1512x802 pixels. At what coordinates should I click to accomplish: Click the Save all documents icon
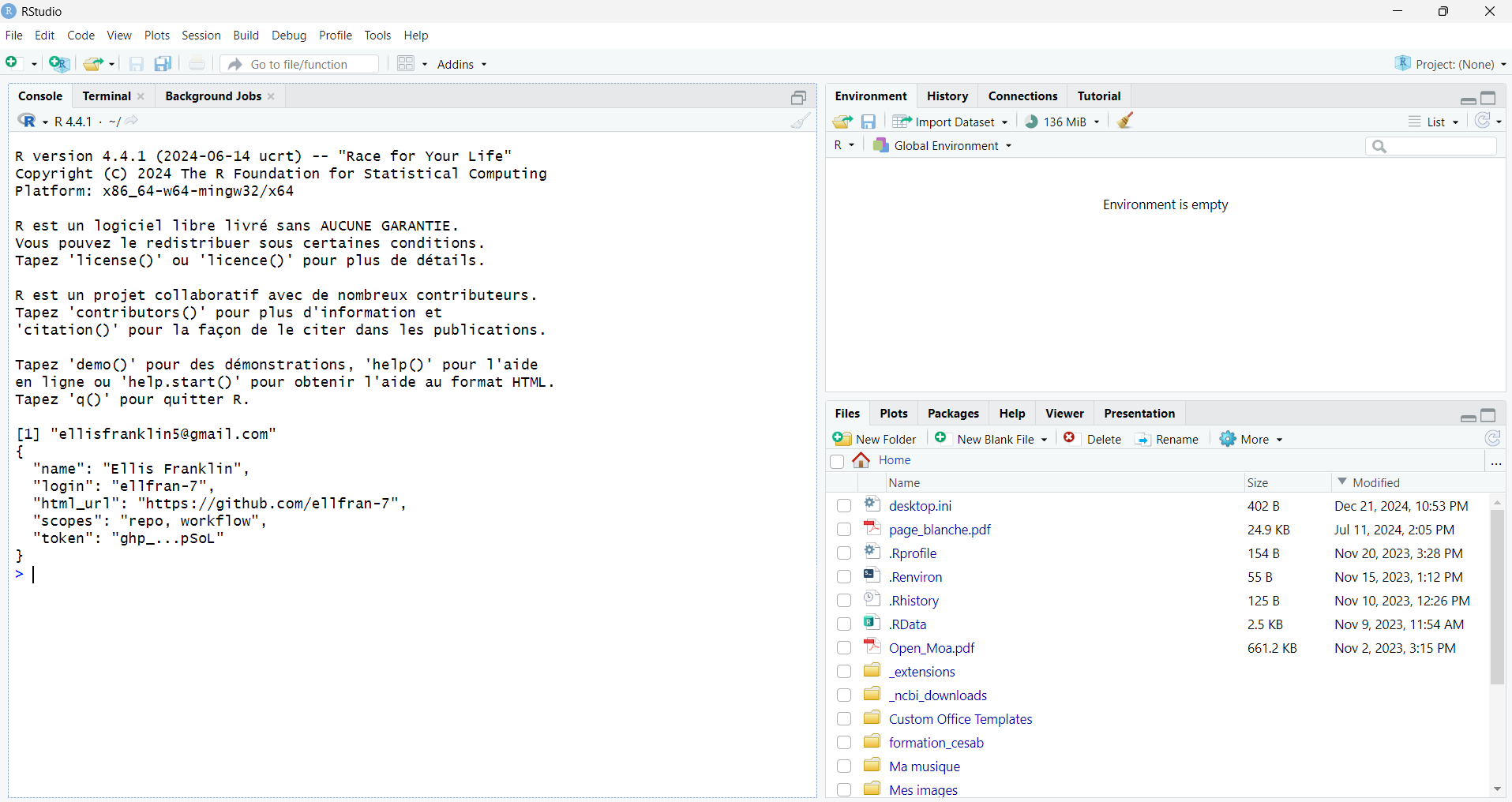tap(163, 64)
